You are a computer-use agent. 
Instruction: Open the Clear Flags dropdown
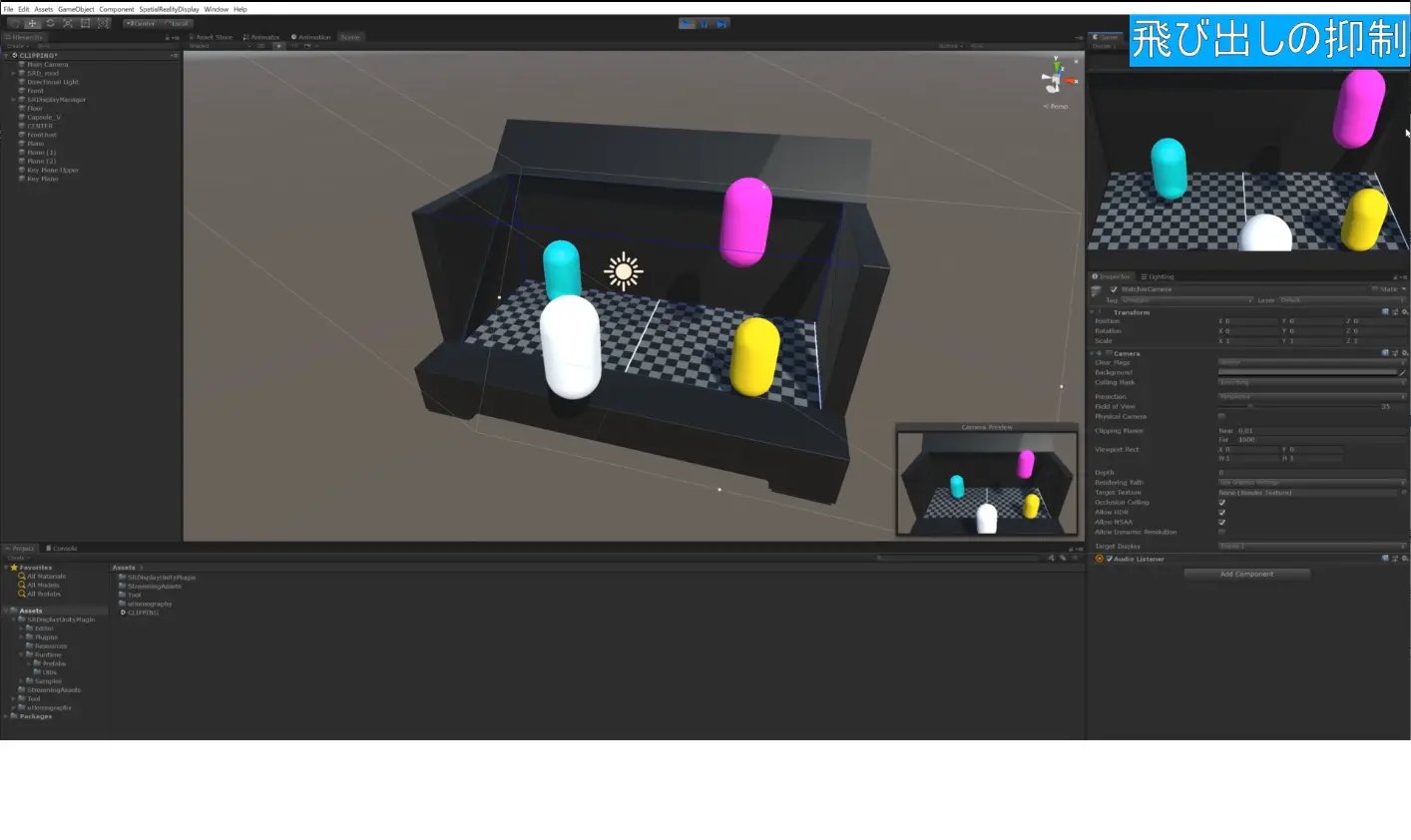coord(1311,361)
